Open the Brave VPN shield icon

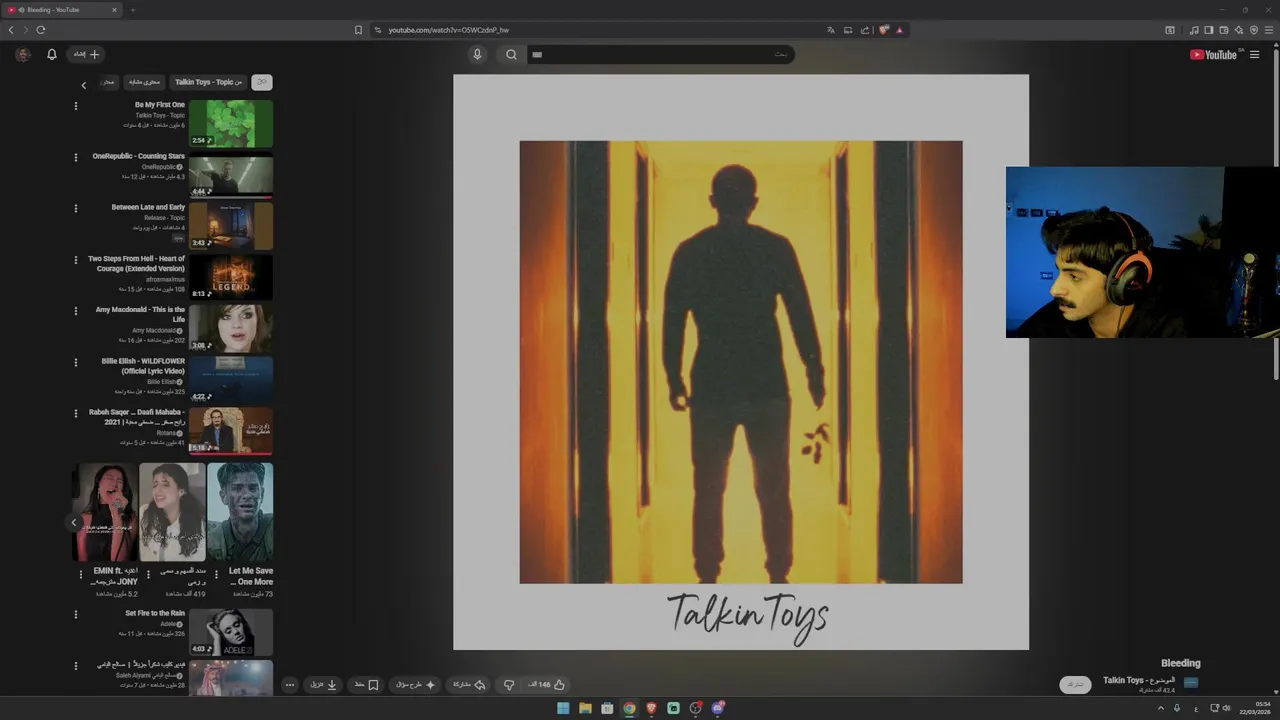coord(1254,30)
